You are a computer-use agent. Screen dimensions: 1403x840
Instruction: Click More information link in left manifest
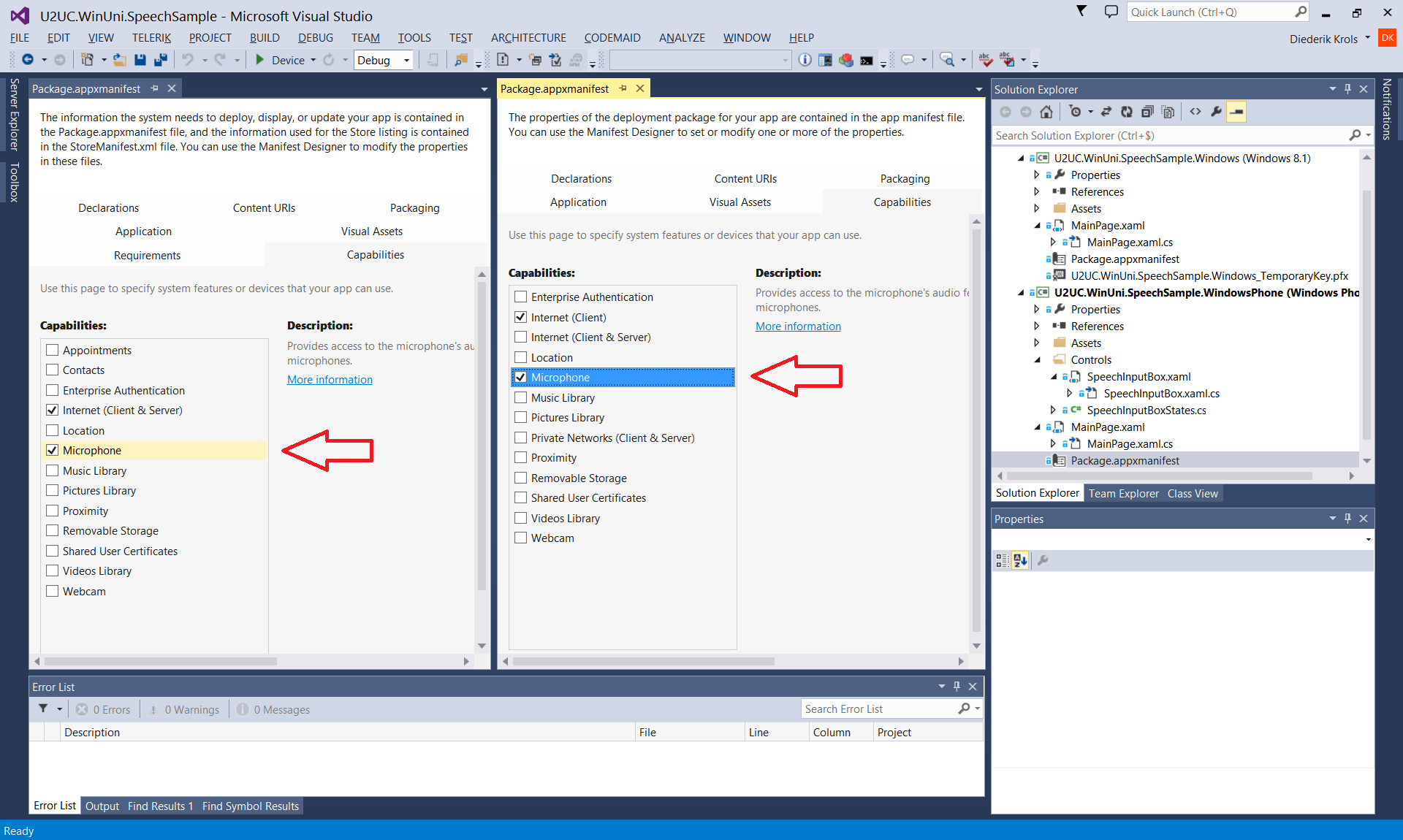(330, 379)
